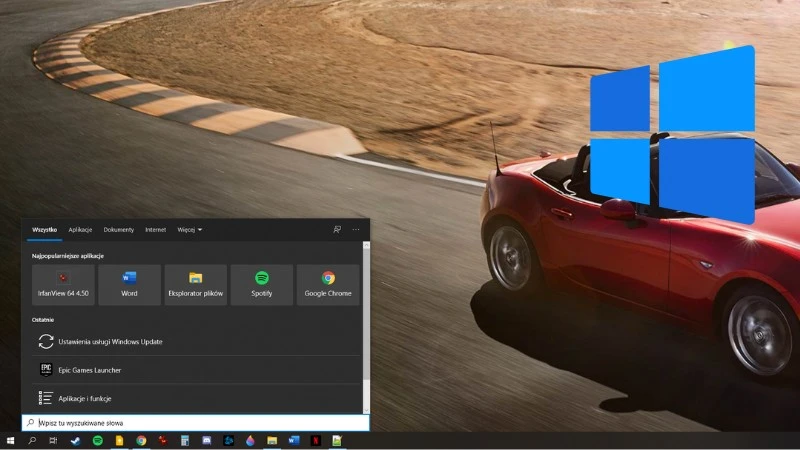Switch to the Dokumenty tab
800x450 pixels.
119,230
